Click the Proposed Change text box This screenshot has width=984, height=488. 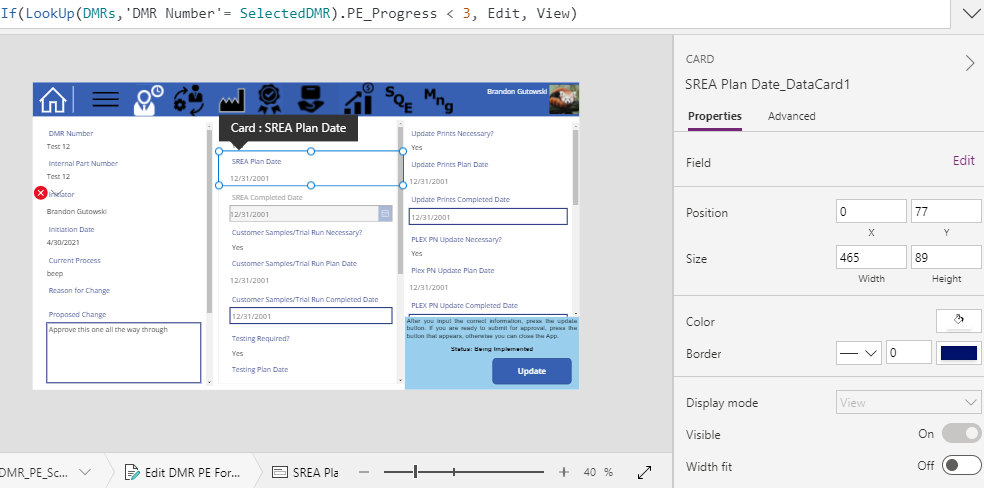tap(124, 353)
